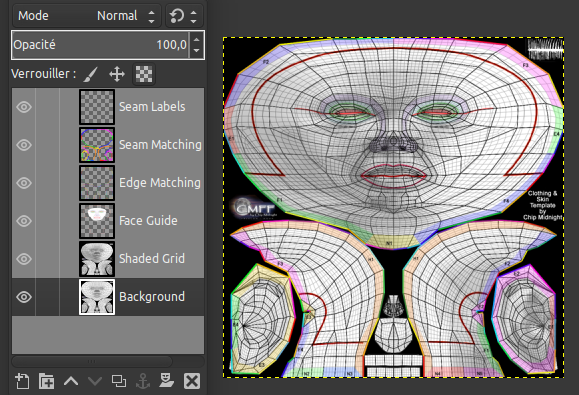The image size is (579, 395).
Task: Anchor the floating layer
Action: coord(143,381)
